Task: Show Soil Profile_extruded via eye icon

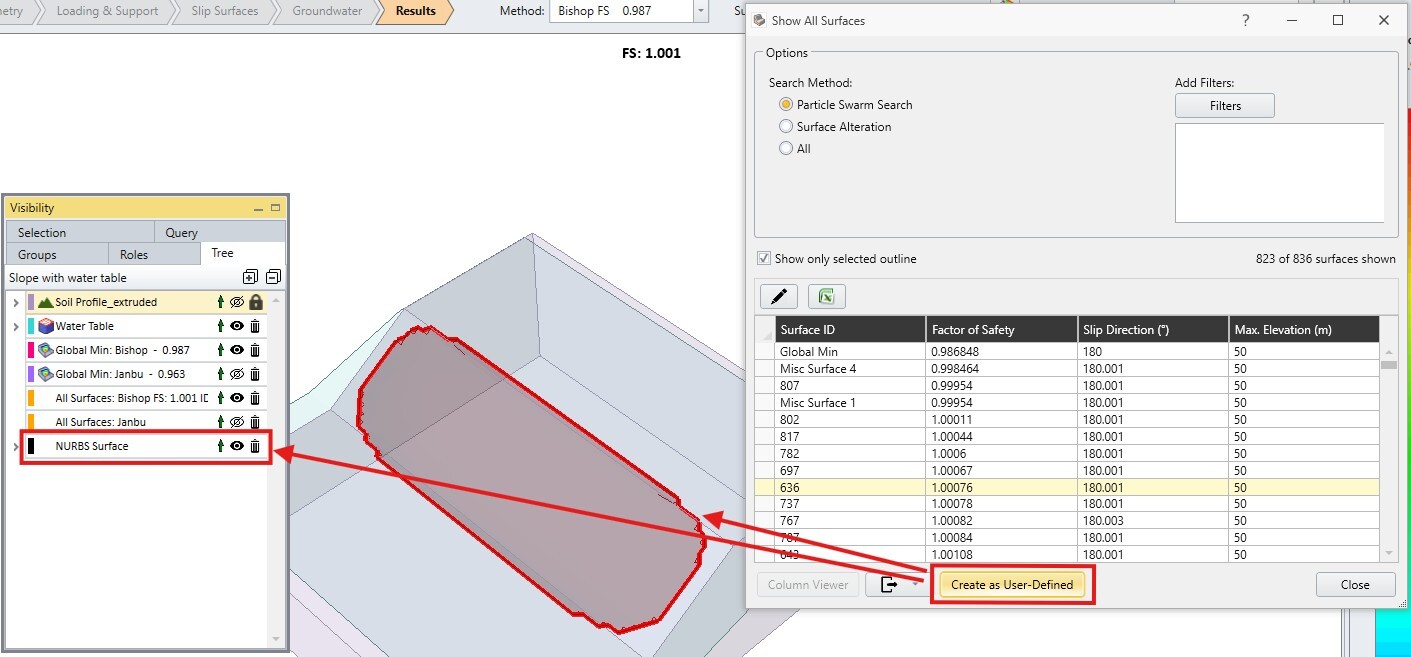Action: pos(237,302)
